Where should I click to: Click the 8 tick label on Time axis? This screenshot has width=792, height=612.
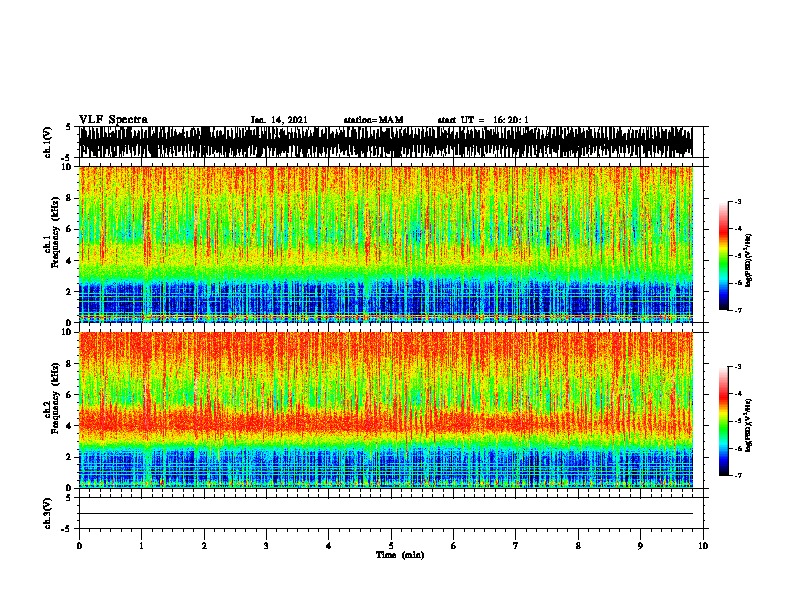[x=578, y=546]
